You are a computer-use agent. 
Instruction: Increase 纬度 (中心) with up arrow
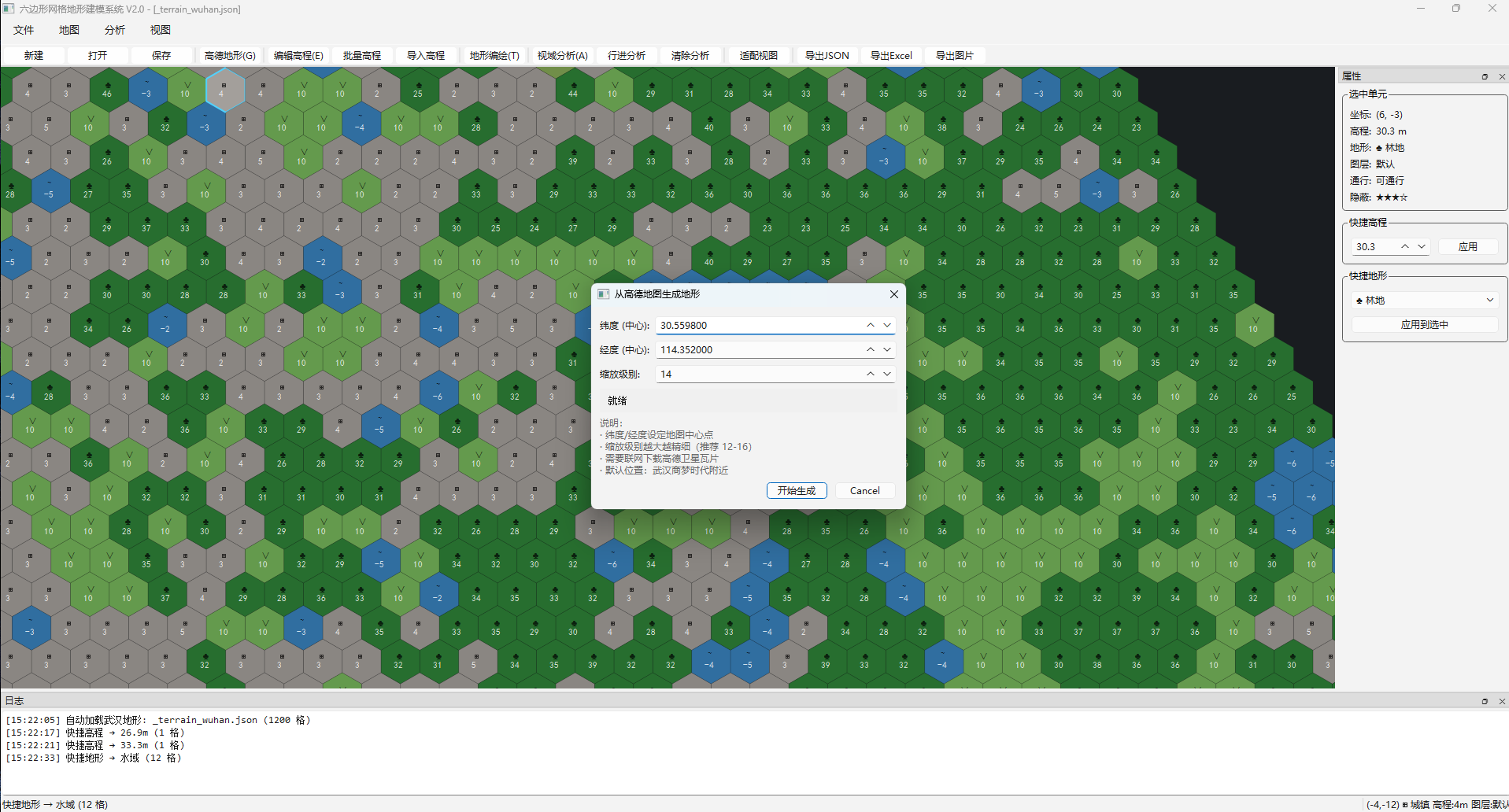pyautogui.click(x=870, y=325)
